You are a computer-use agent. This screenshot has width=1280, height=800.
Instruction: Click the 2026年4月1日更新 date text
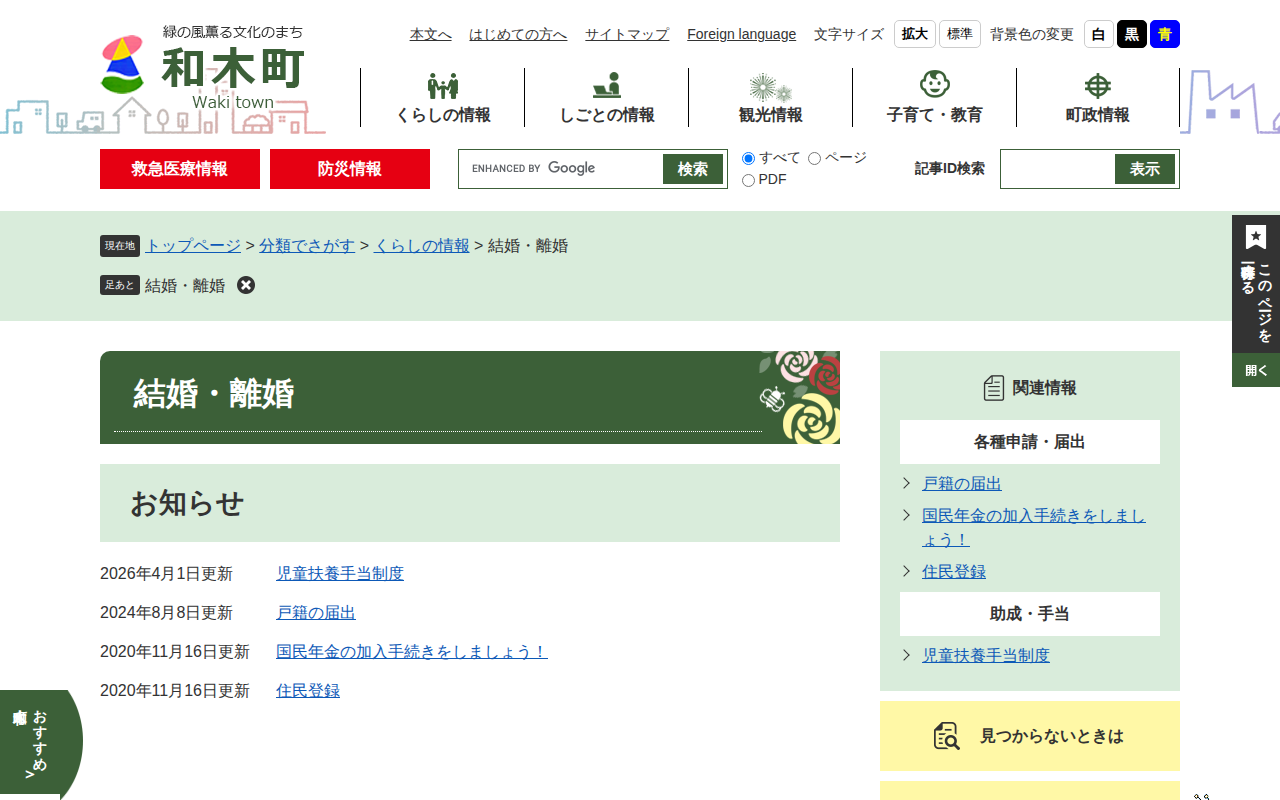[166, 574]
